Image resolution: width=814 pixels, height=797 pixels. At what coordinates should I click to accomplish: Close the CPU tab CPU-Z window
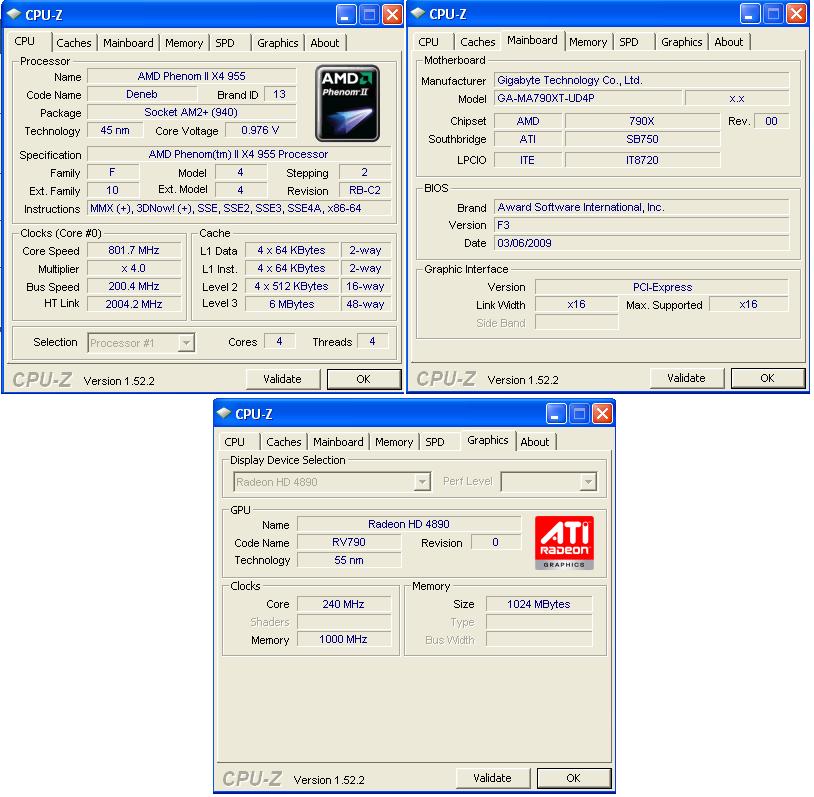point(392,15)
